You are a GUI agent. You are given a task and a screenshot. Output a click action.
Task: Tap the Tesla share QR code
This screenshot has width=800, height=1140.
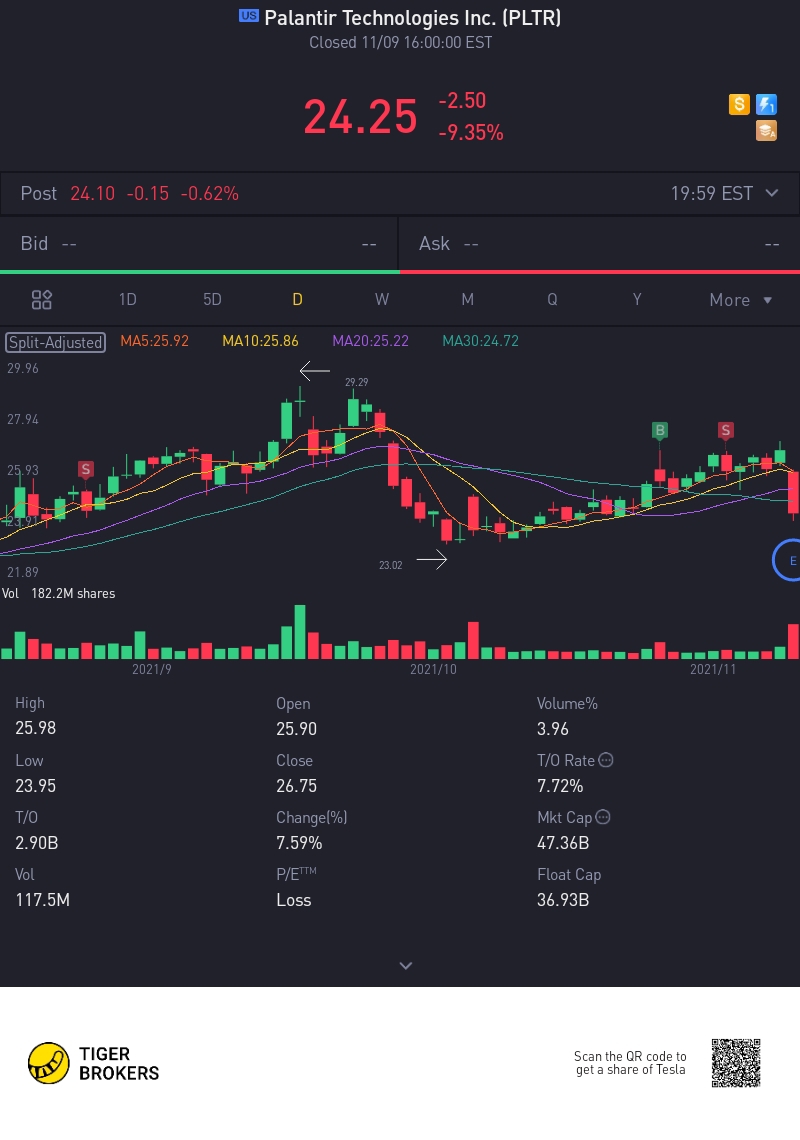(736, 1063)
